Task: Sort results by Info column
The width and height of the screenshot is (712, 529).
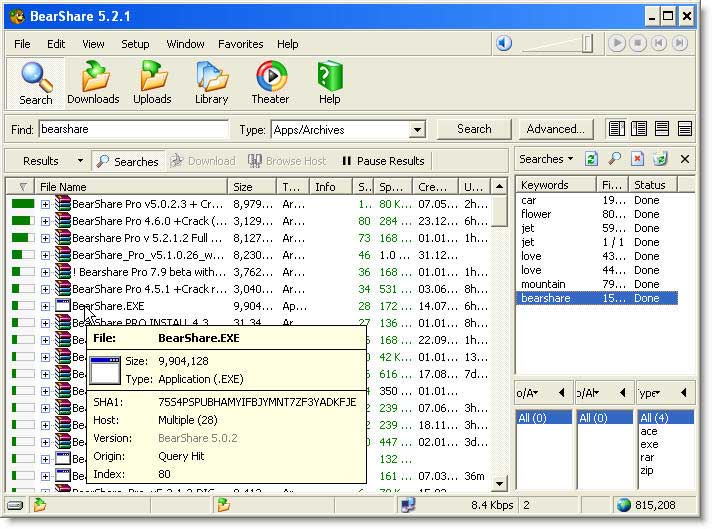Action: 331,187
